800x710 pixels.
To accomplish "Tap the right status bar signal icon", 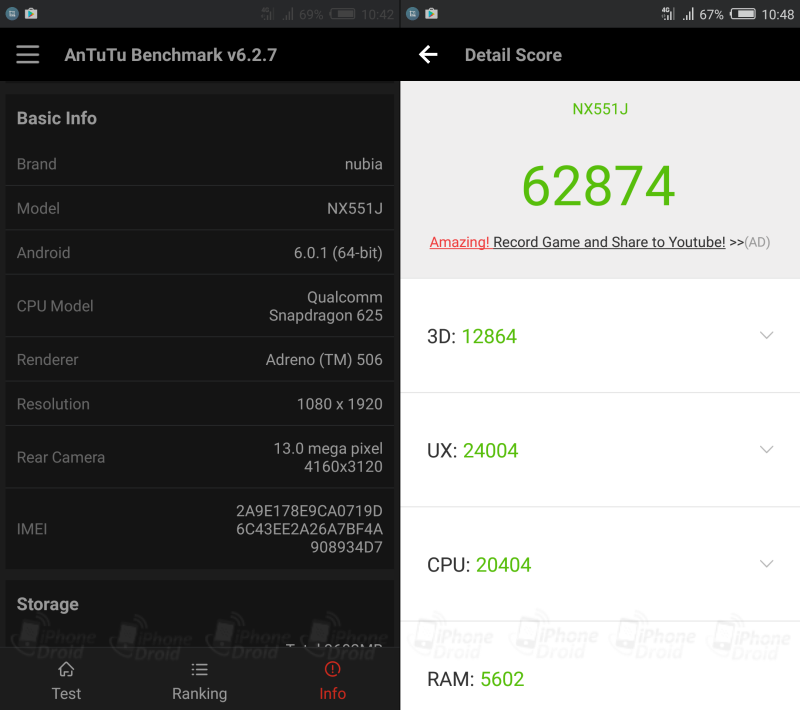I will (689, 14).
